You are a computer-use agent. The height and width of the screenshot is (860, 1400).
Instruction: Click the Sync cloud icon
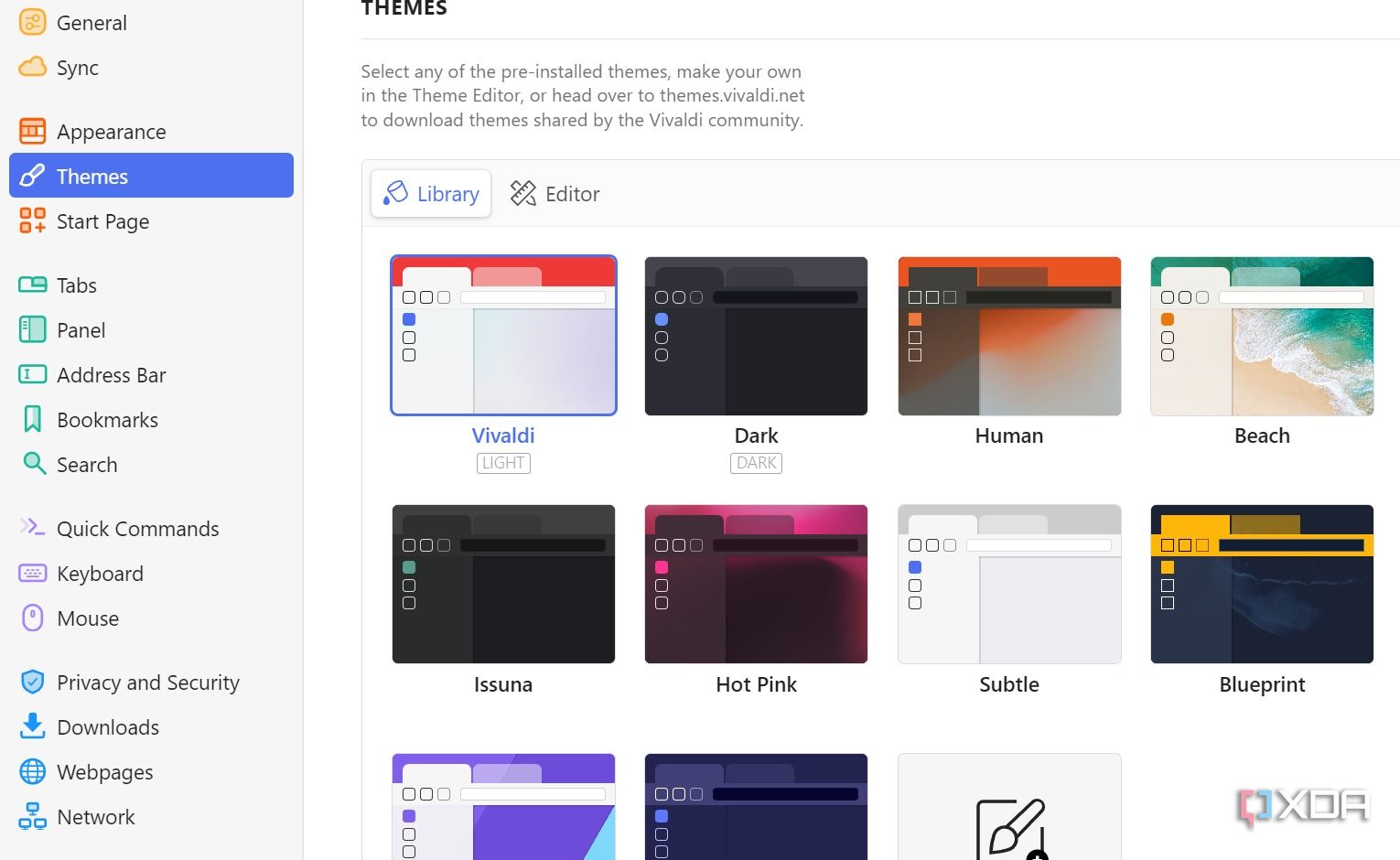(33, 67)
